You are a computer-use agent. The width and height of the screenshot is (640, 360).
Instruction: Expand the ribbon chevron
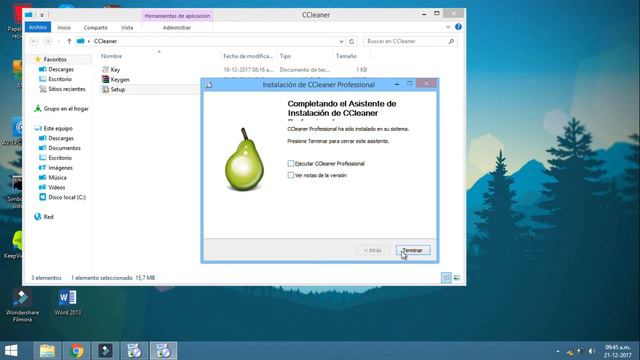pos(448,27)
